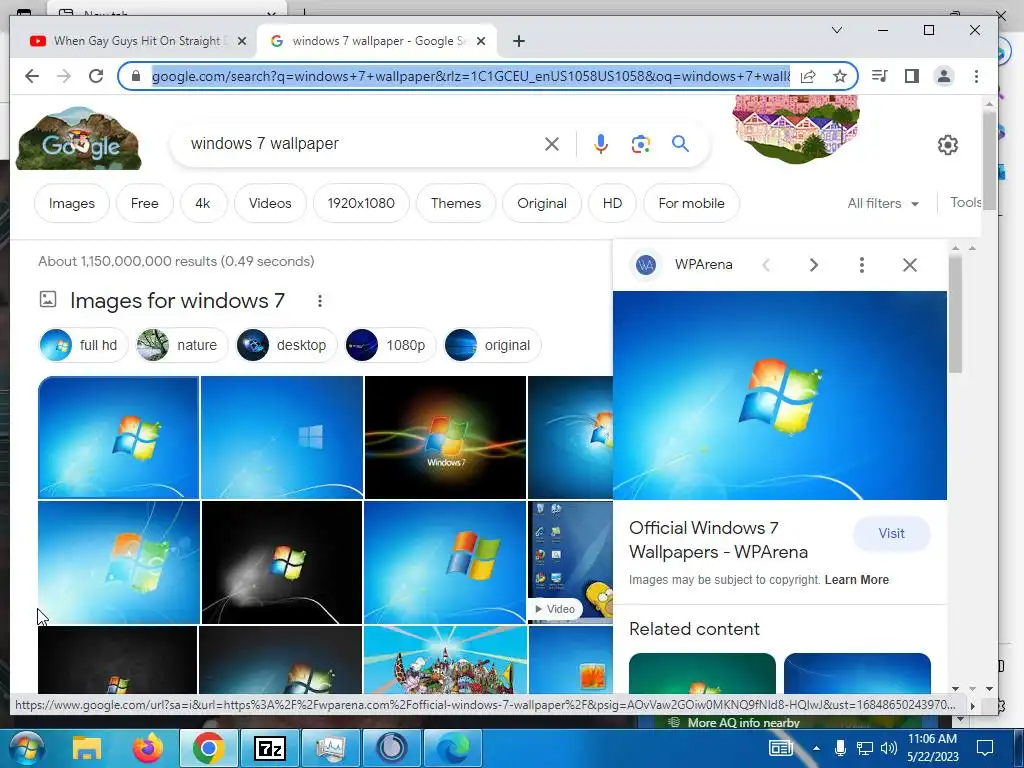Select the HD filter chip
The width and height of the screenshot is (1024, 768).
pos(613,203)
